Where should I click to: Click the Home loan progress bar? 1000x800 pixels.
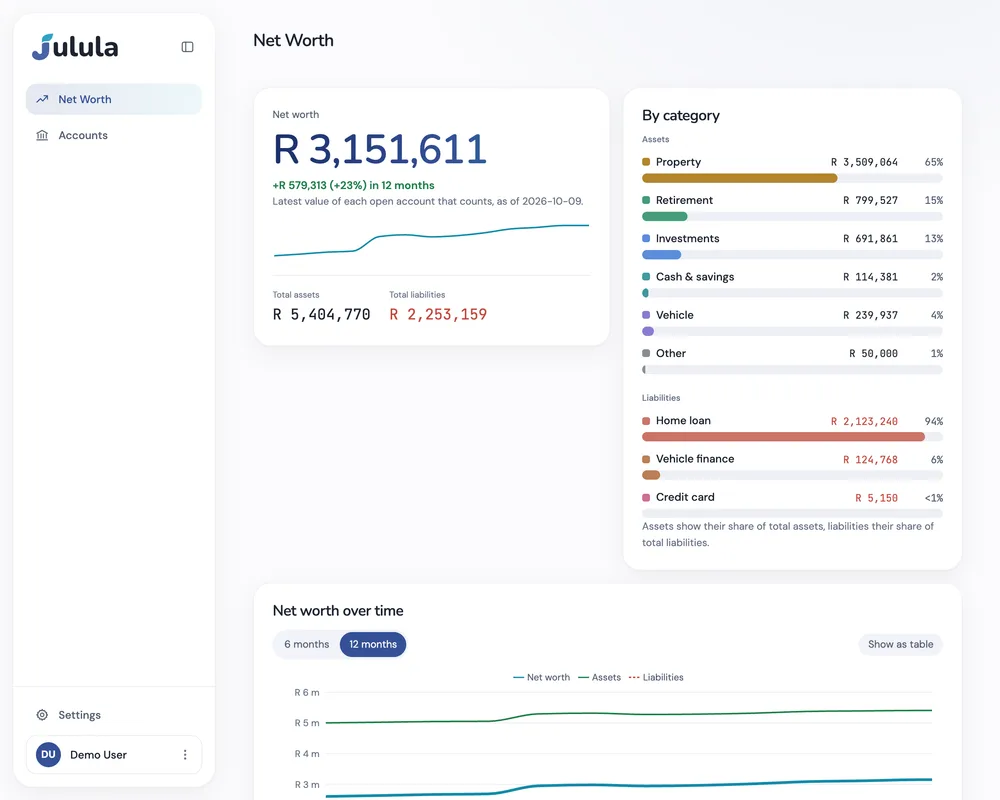click(792, 437)
